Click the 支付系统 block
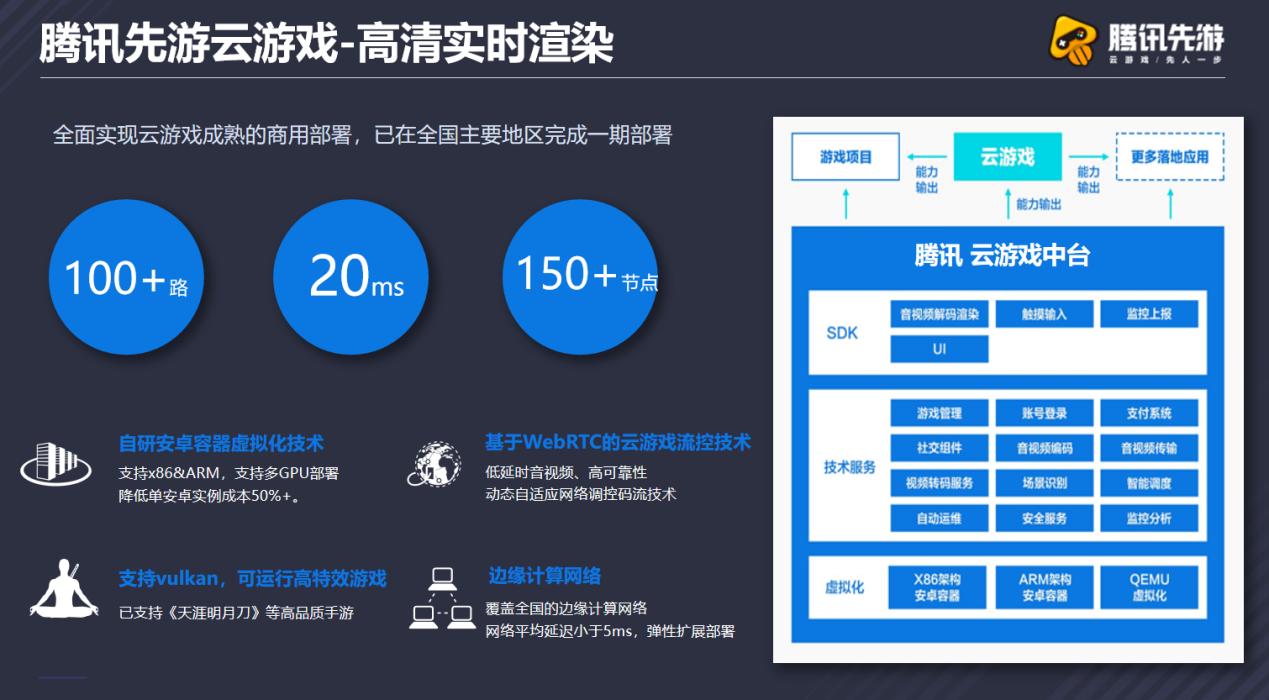 coord(1149,413)
